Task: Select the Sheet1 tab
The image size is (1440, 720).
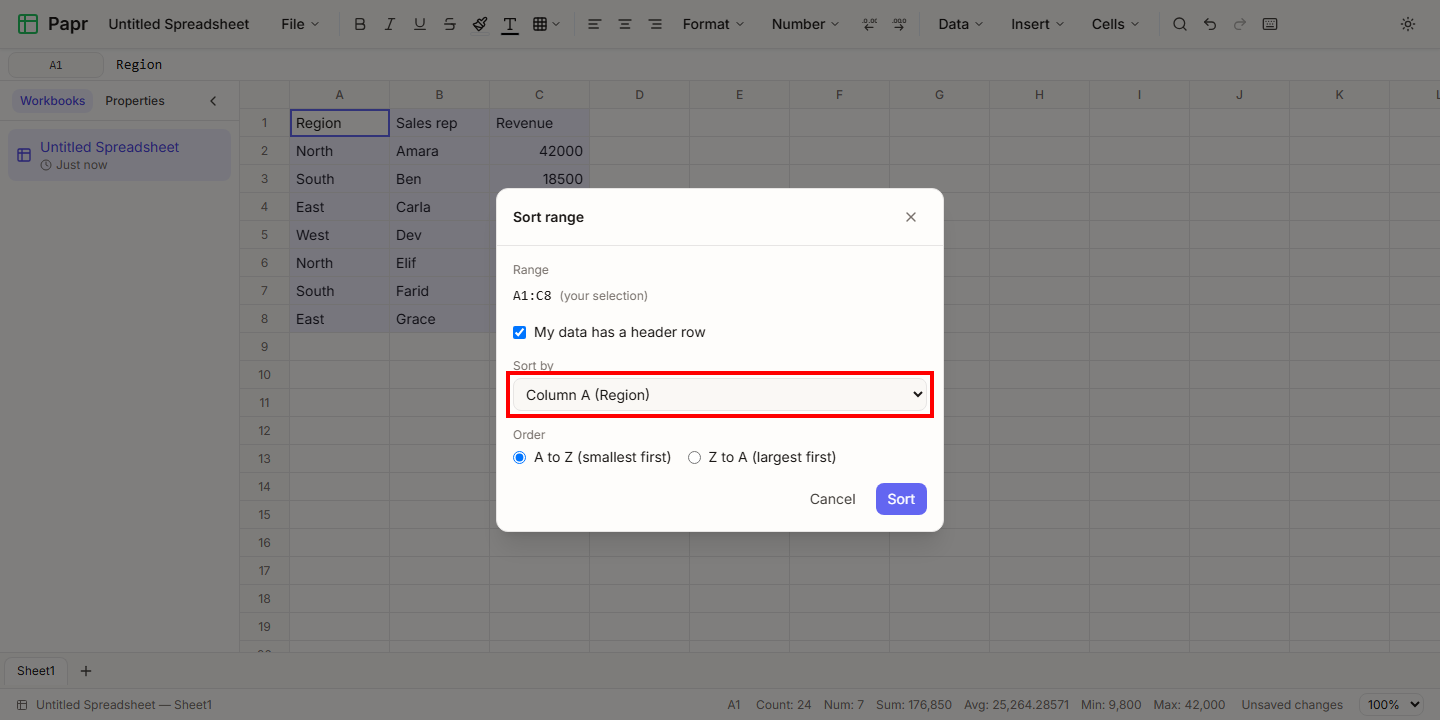Action: [36, 671]
